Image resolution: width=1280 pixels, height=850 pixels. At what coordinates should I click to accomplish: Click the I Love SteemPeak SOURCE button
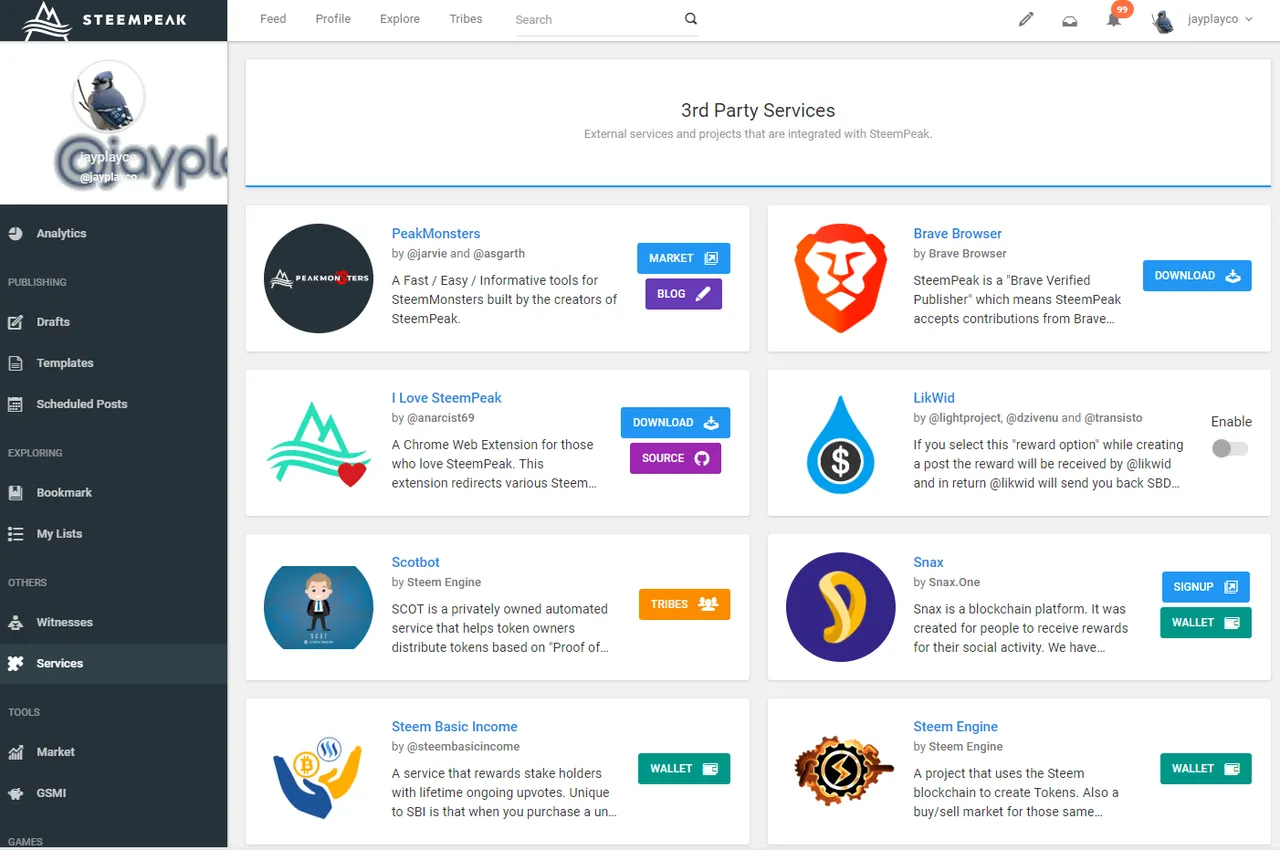click(675, 458)
